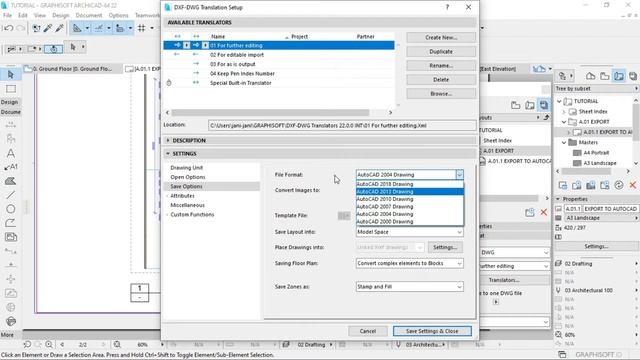Collapse the Masters folder in the Navigator
Screen dimensions: 640x360
564,142
